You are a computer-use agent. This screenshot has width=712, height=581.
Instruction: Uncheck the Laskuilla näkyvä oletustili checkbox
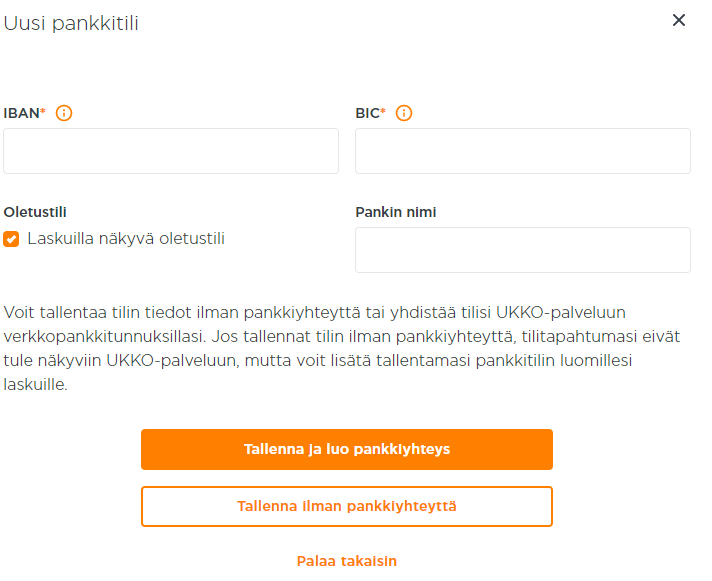[x=11, y=239]
